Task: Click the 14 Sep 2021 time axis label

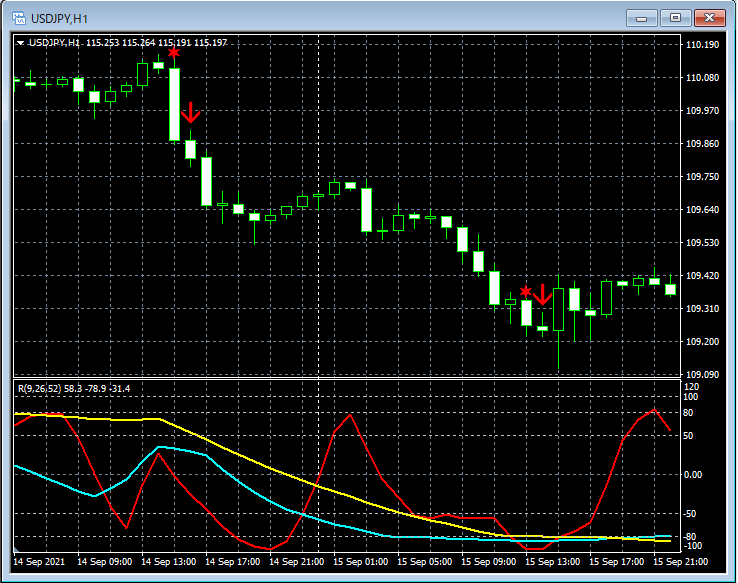Action: click(39, 562)
